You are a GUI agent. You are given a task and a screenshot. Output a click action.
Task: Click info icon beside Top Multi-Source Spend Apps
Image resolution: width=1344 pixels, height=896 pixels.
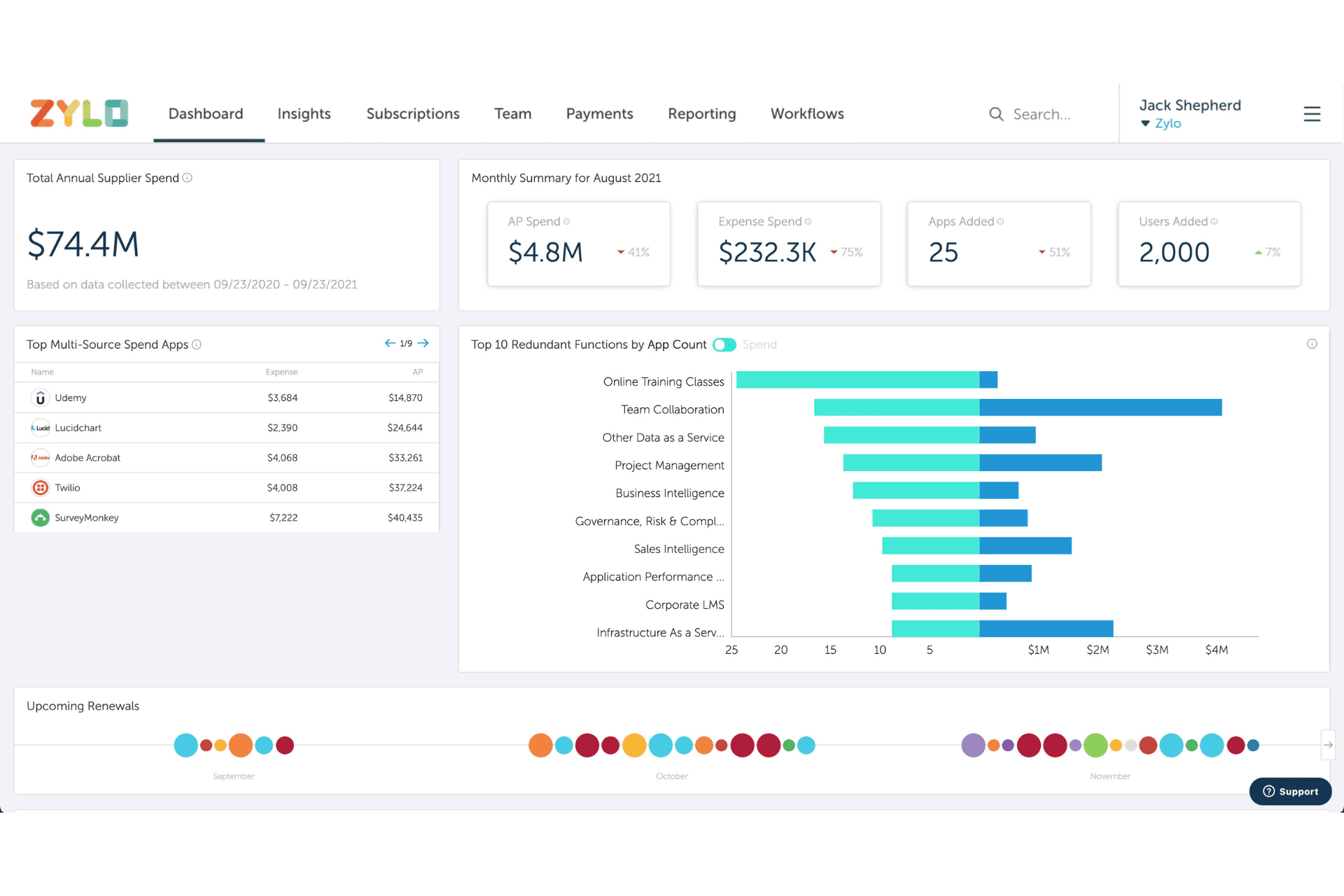pos(197,344)
